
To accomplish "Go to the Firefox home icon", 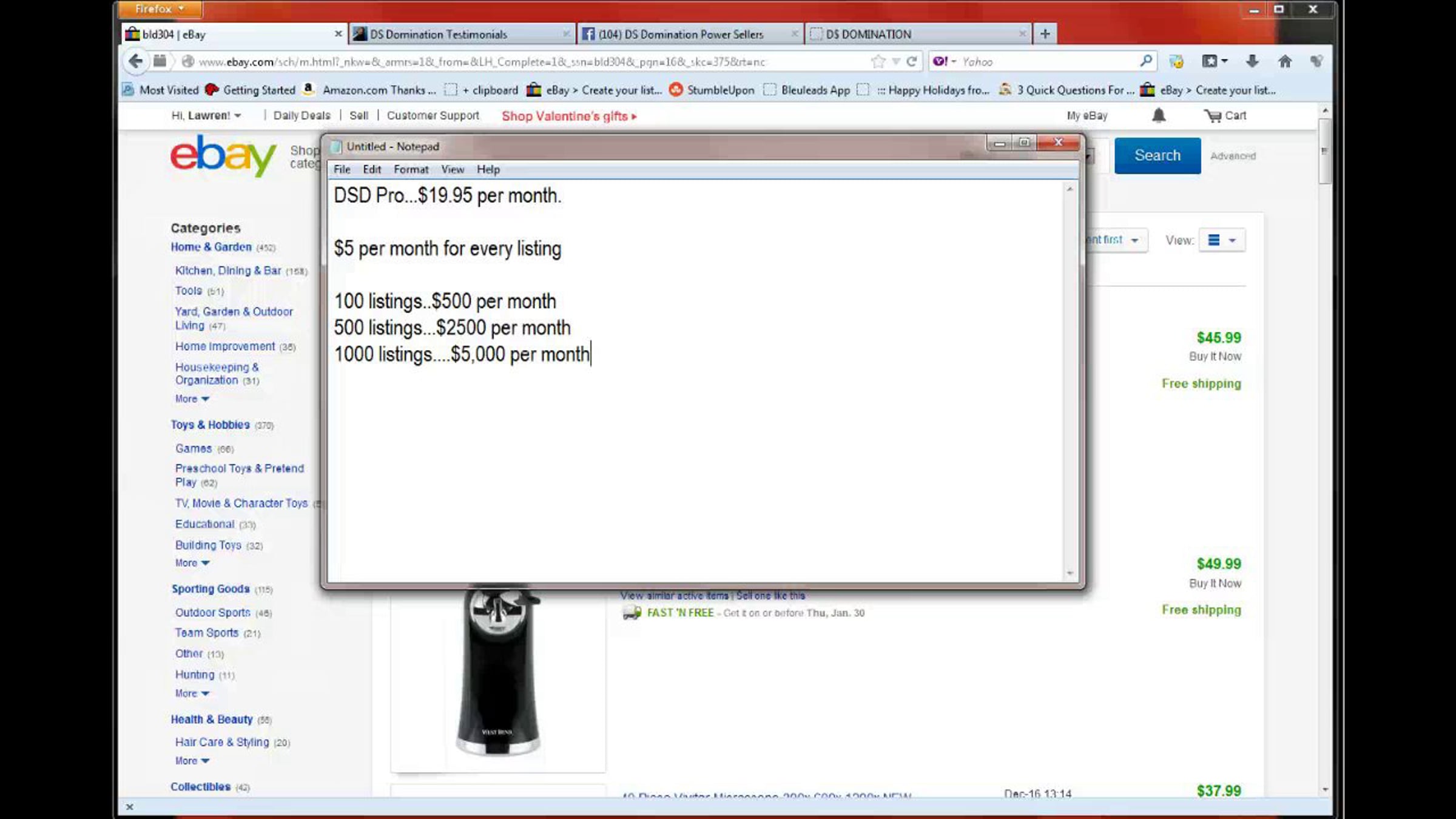I will click(x=1284, y=61).
